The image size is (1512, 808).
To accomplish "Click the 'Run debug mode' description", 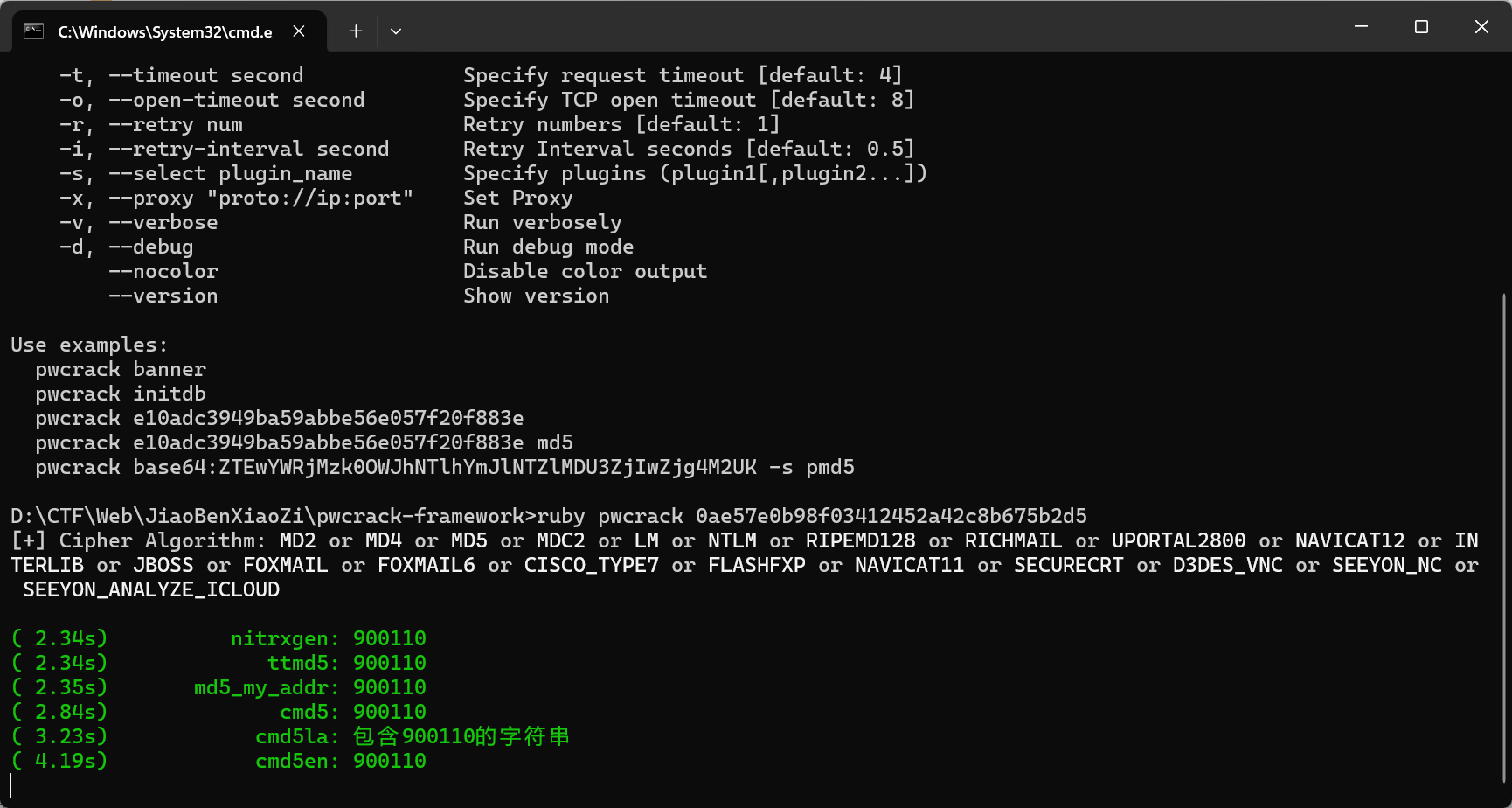I will (x=549, y=247).
